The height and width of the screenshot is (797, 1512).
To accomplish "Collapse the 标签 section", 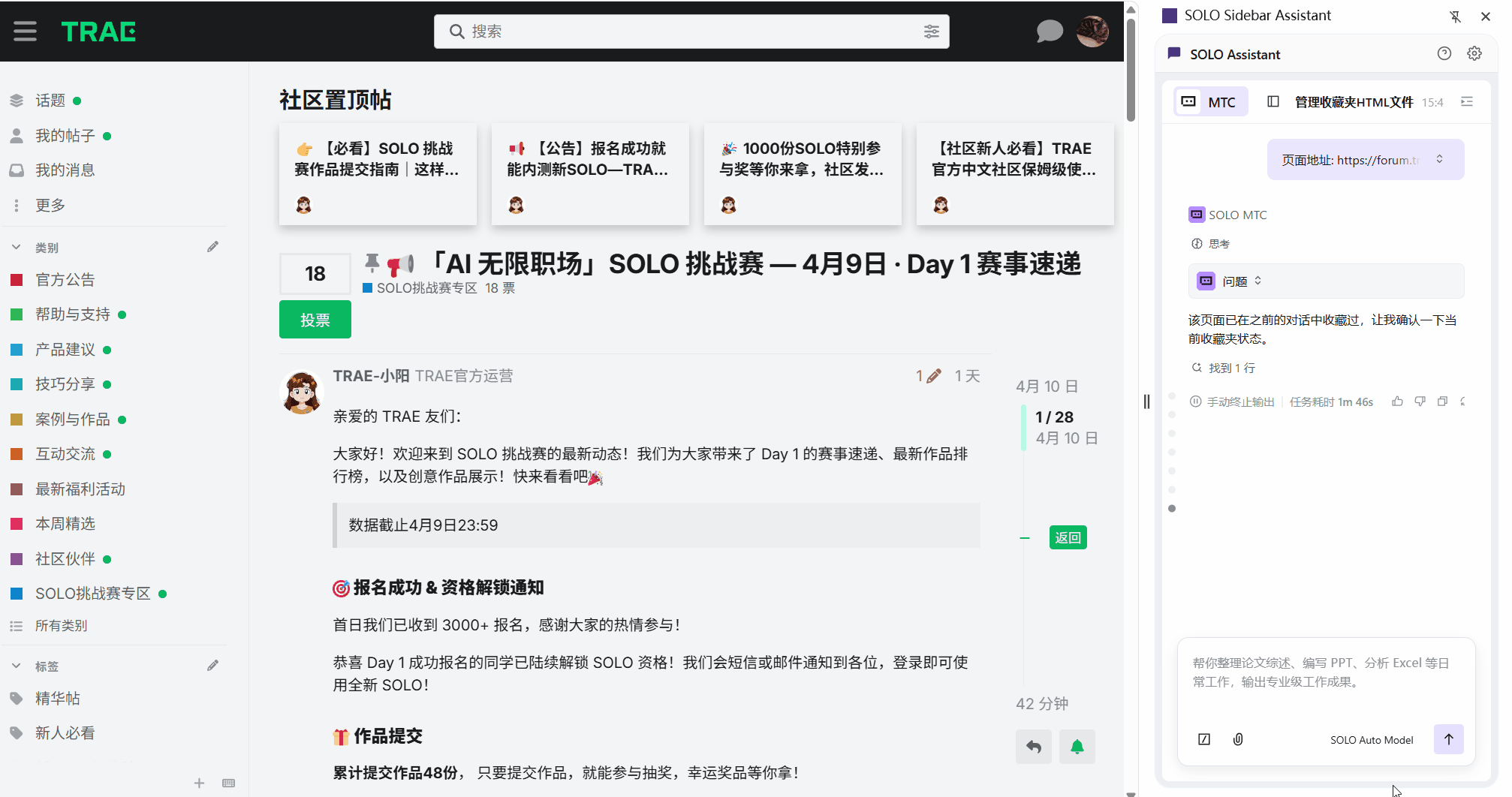I will [17, 666].
